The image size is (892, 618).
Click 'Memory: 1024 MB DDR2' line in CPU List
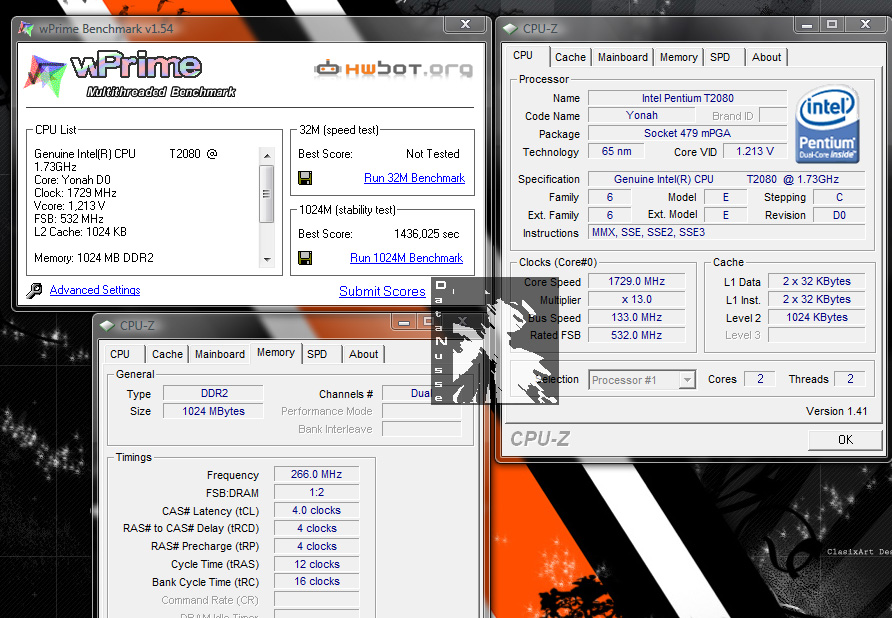tap(94, 258)
